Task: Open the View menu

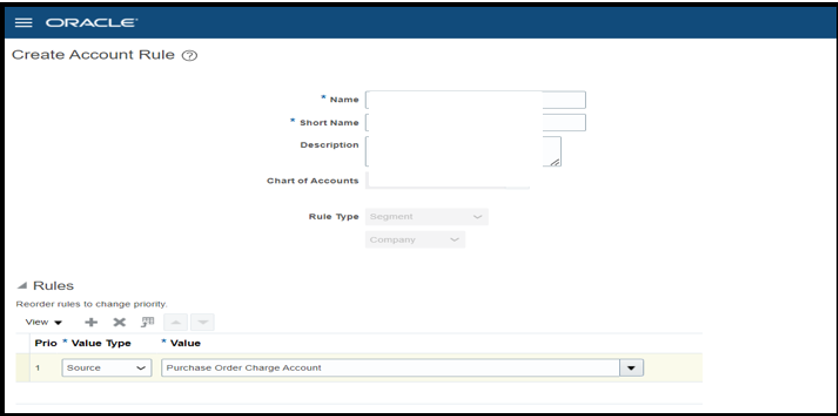Action: pyautogui.click(x=44, y=322)
